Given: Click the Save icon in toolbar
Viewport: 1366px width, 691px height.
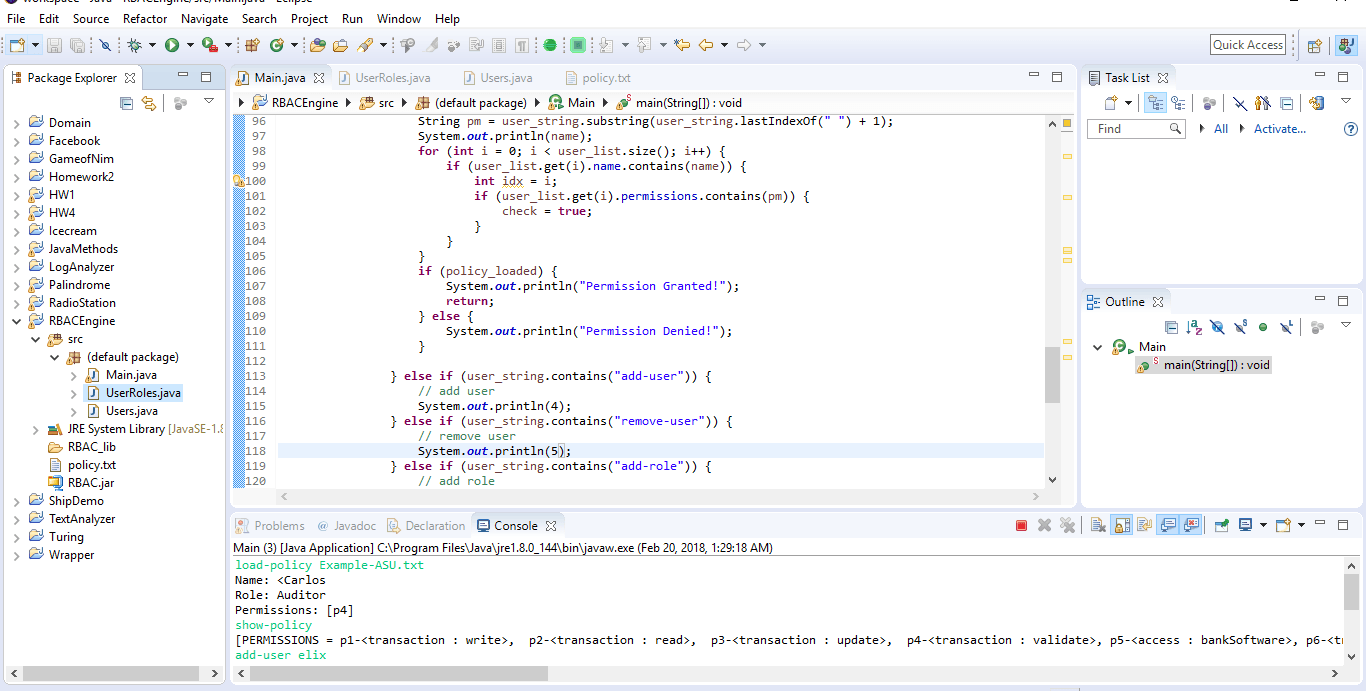Looking at the screenshot, I should (54, 45).
